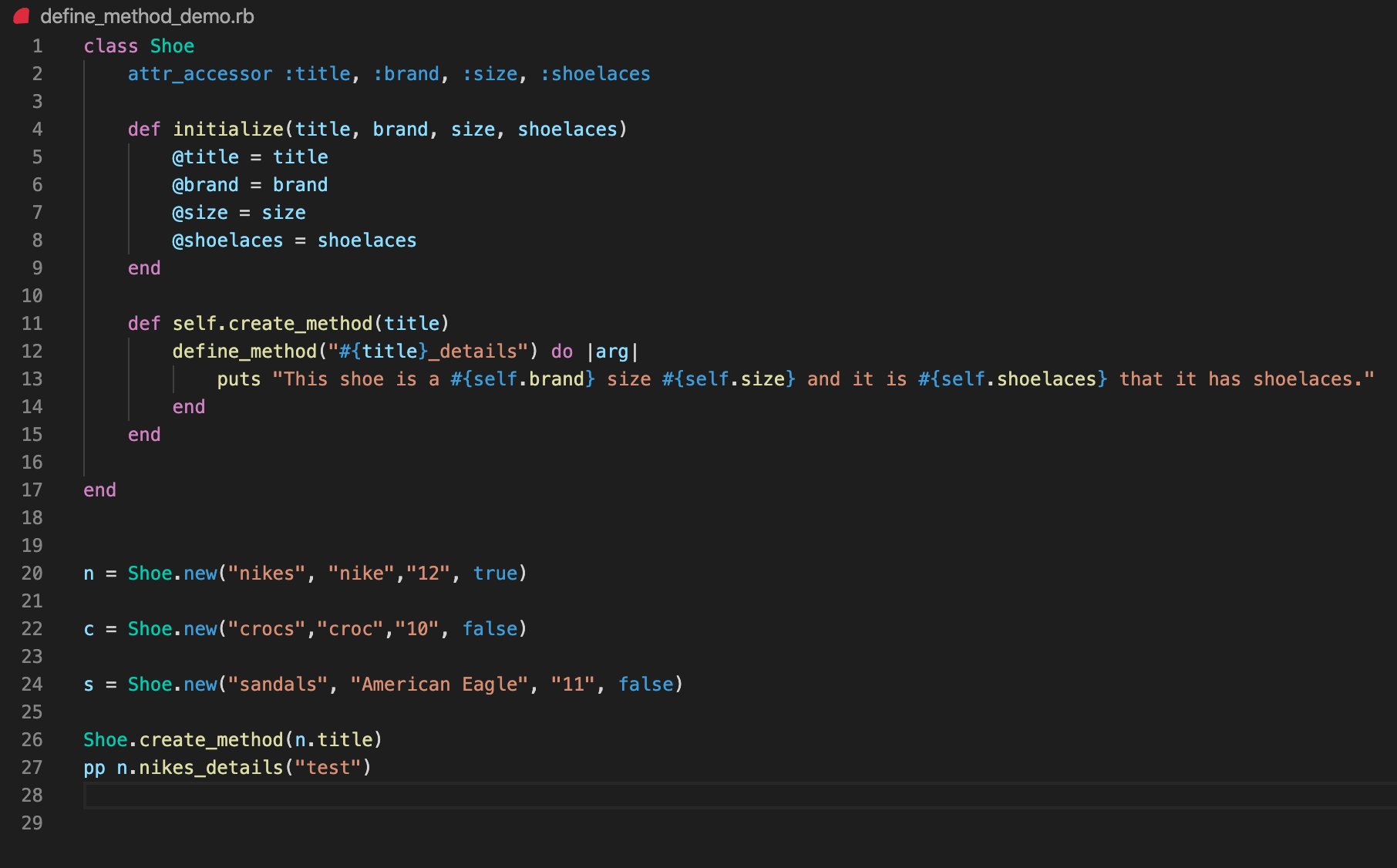Screen dimensions: 1397x868
Task: Click Shoe.new on line 20
Action: [x=171, y=573]
